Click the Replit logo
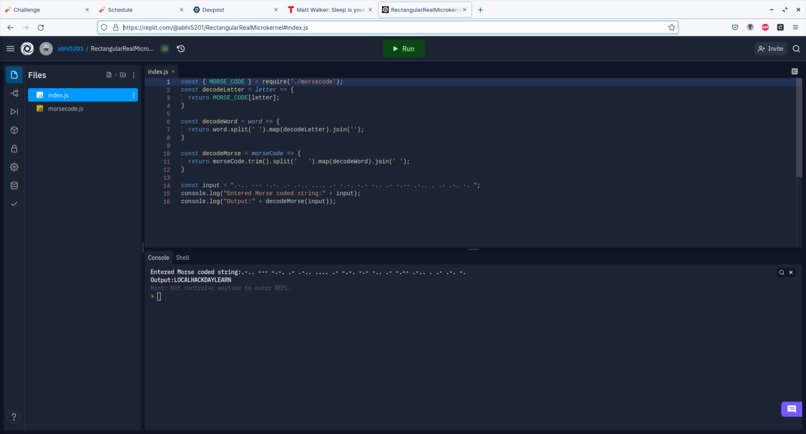The height and width of the screenshot is (434, 806). click(27, 49)
